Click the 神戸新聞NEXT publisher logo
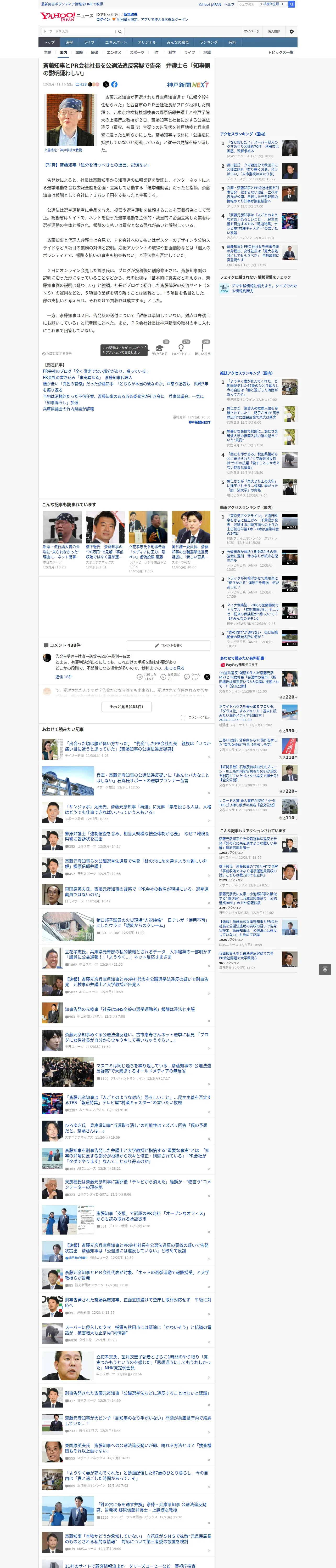This screenshot has height=1568, width=336. point(188,85)
